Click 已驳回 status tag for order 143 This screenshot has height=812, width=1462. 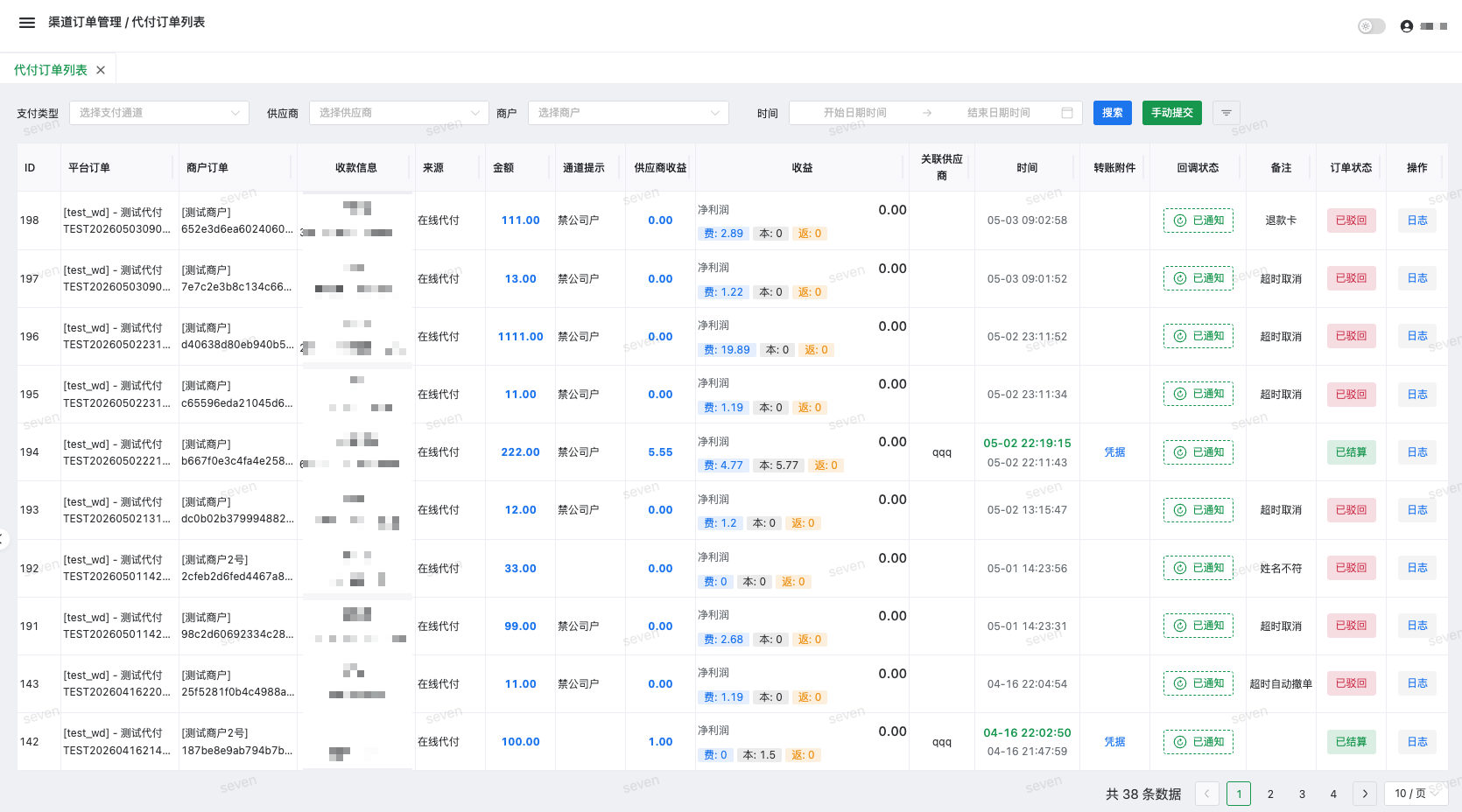[x=1352, y=683]
